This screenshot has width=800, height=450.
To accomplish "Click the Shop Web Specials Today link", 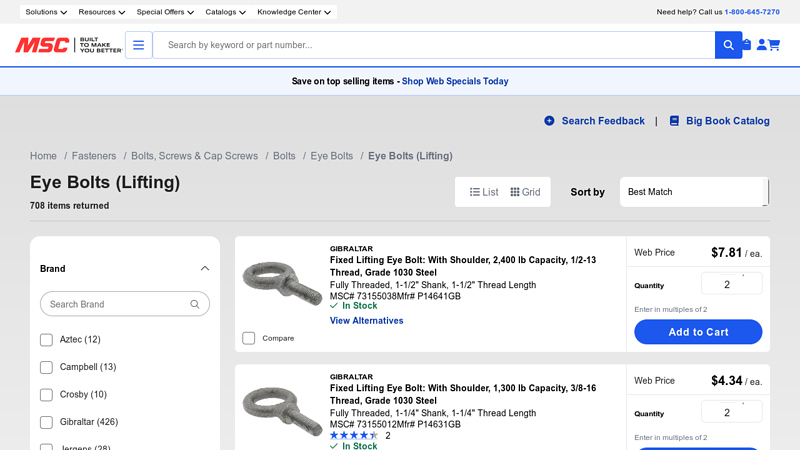I will click(x=455, y=81).
